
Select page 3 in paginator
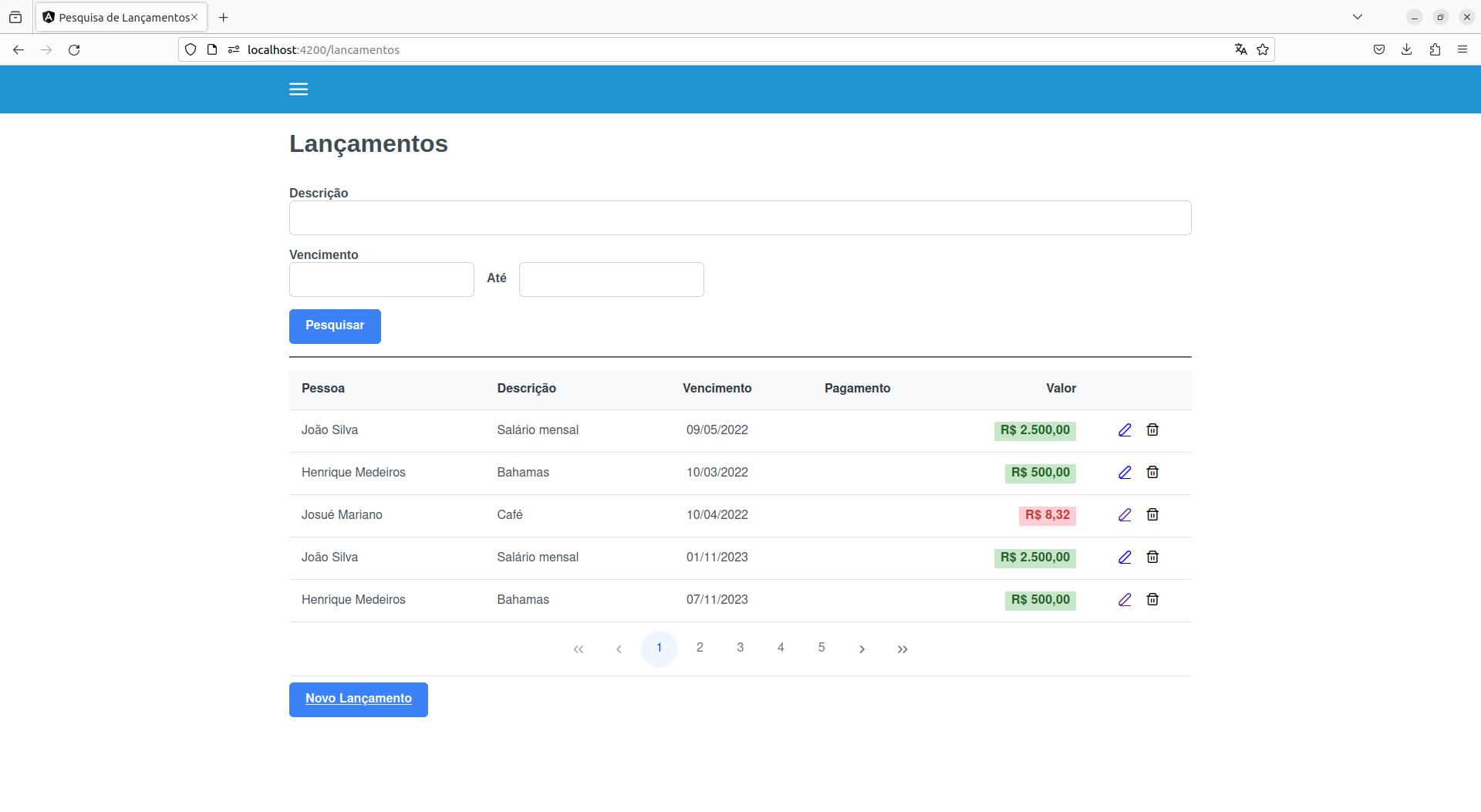tap(740, 649)
